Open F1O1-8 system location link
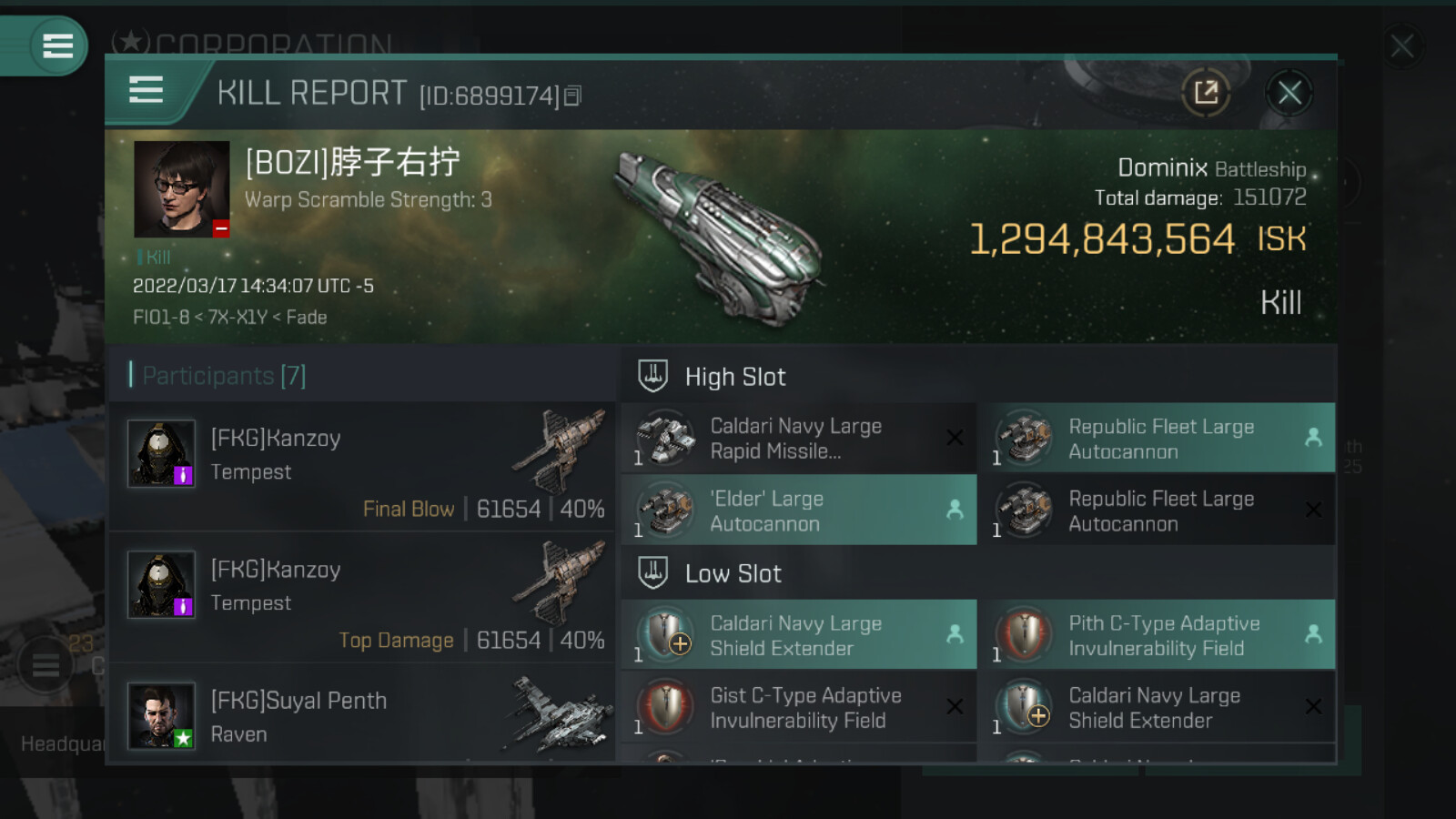Viewport: 1456px width, 819px height. [161, 317]
